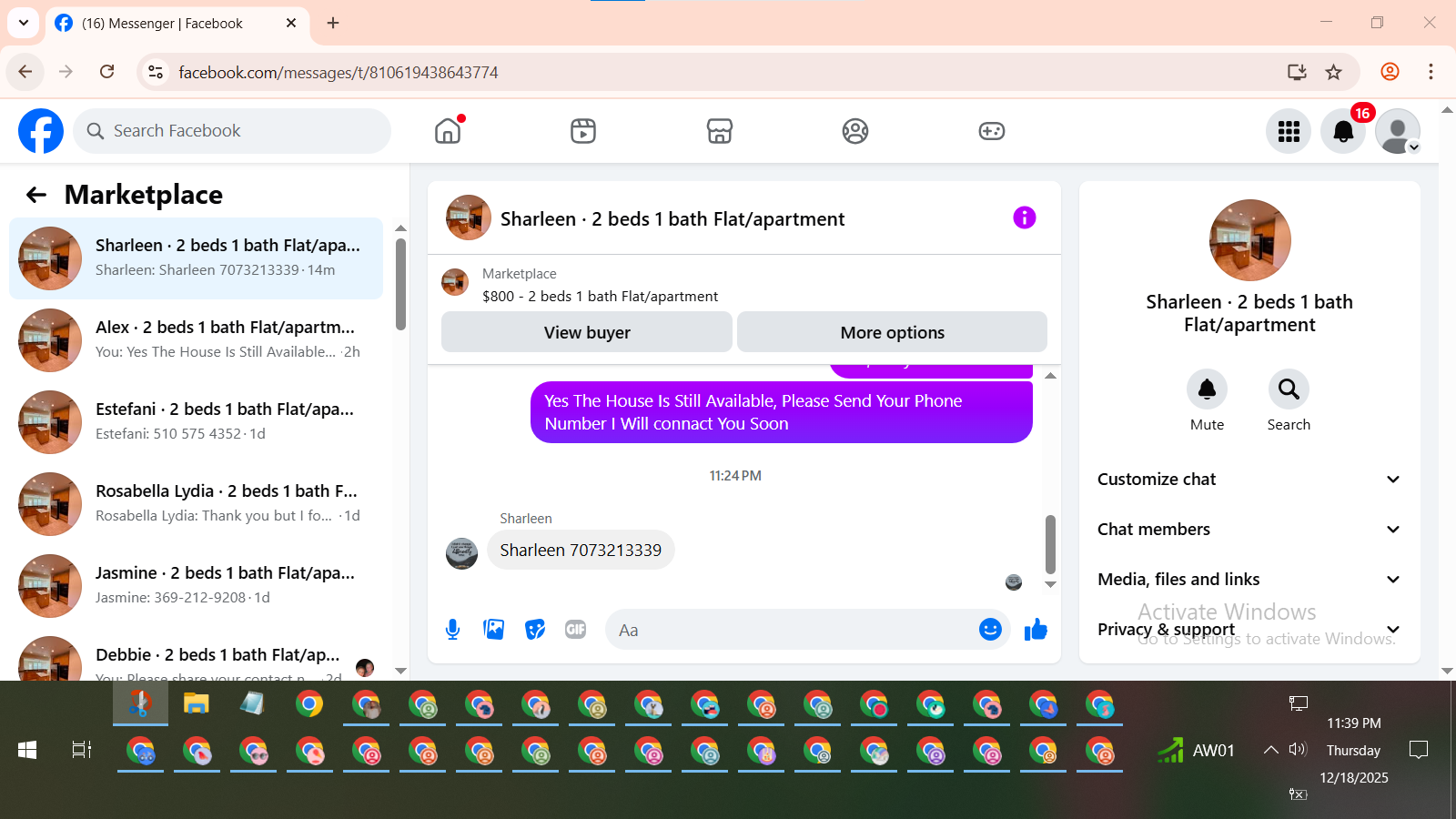Open emoji picker in message box

[x=990, y=629]
